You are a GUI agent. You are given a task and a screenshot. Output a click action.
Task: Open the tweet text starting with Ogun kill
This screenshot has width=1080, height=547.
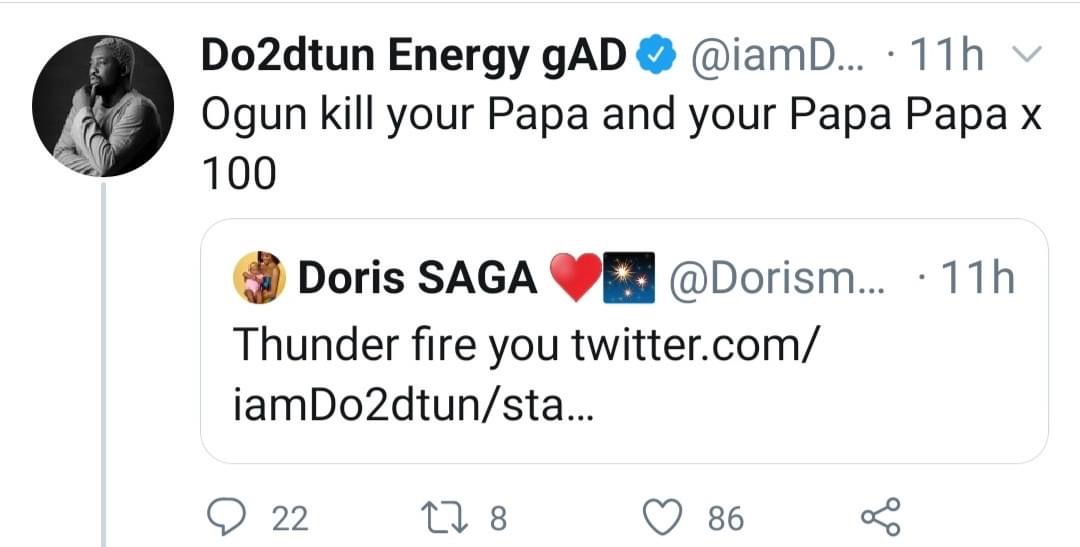coord(620,145)
